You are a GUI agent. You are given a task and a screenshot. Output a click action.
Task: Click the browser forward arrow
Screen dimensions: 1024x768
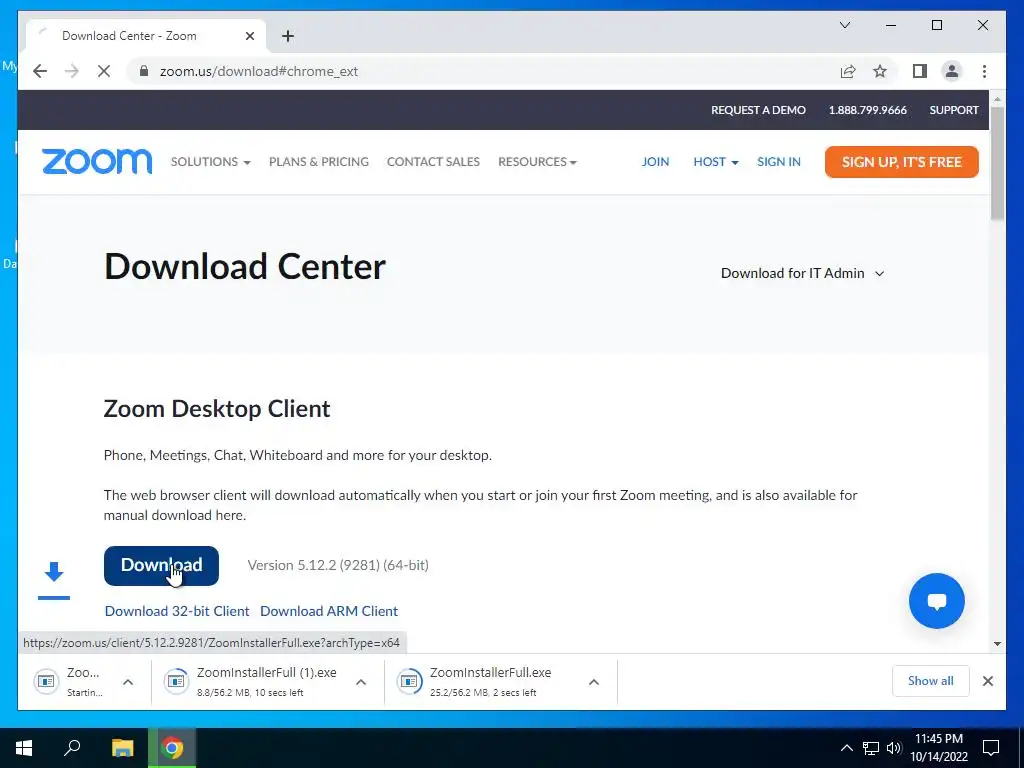[72, 71]
